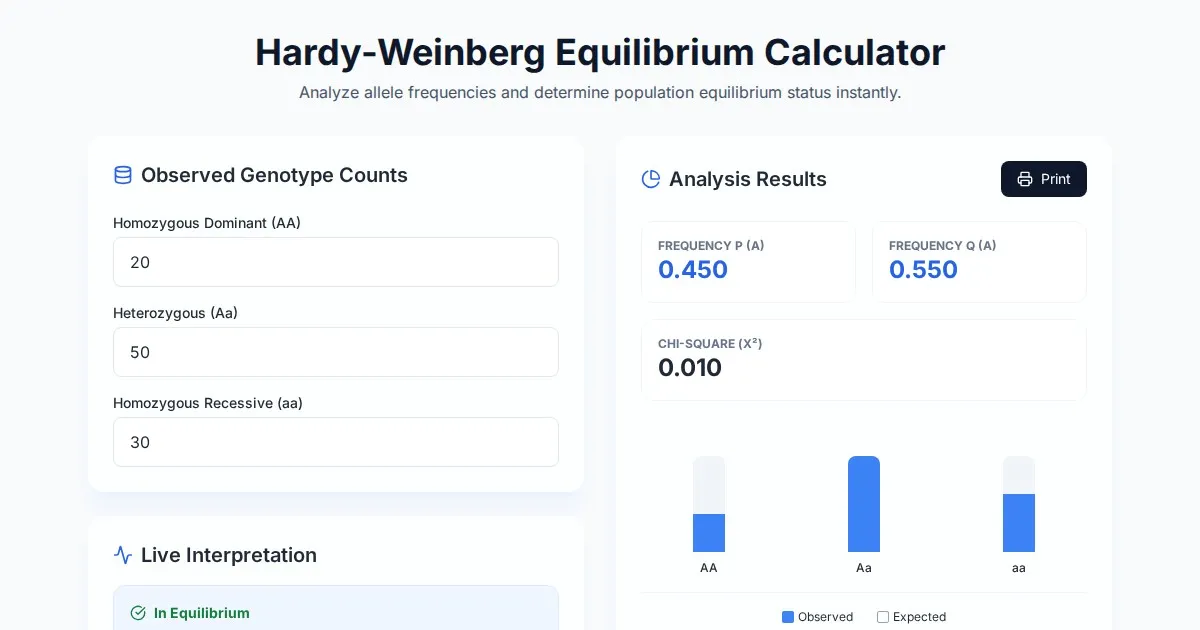Click the Homozygous Dominant (AA) label

207,223
